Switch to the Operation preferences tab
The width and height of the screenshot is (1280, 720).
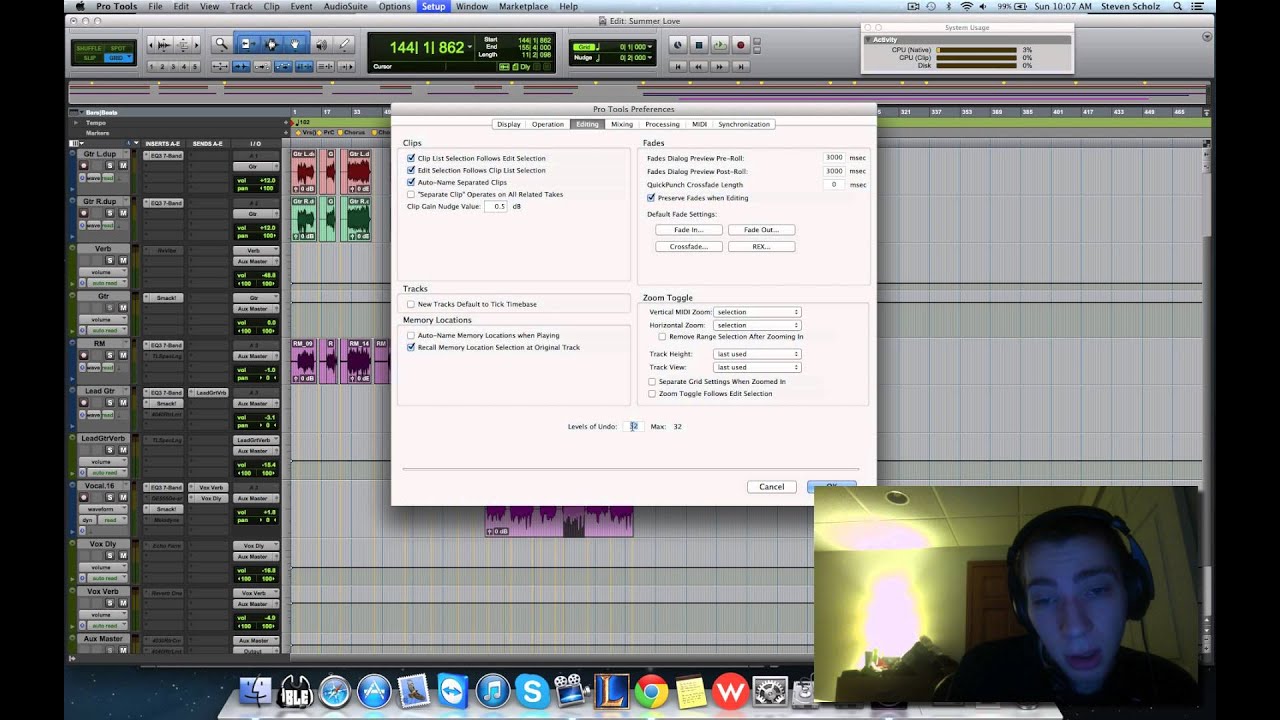548,124
